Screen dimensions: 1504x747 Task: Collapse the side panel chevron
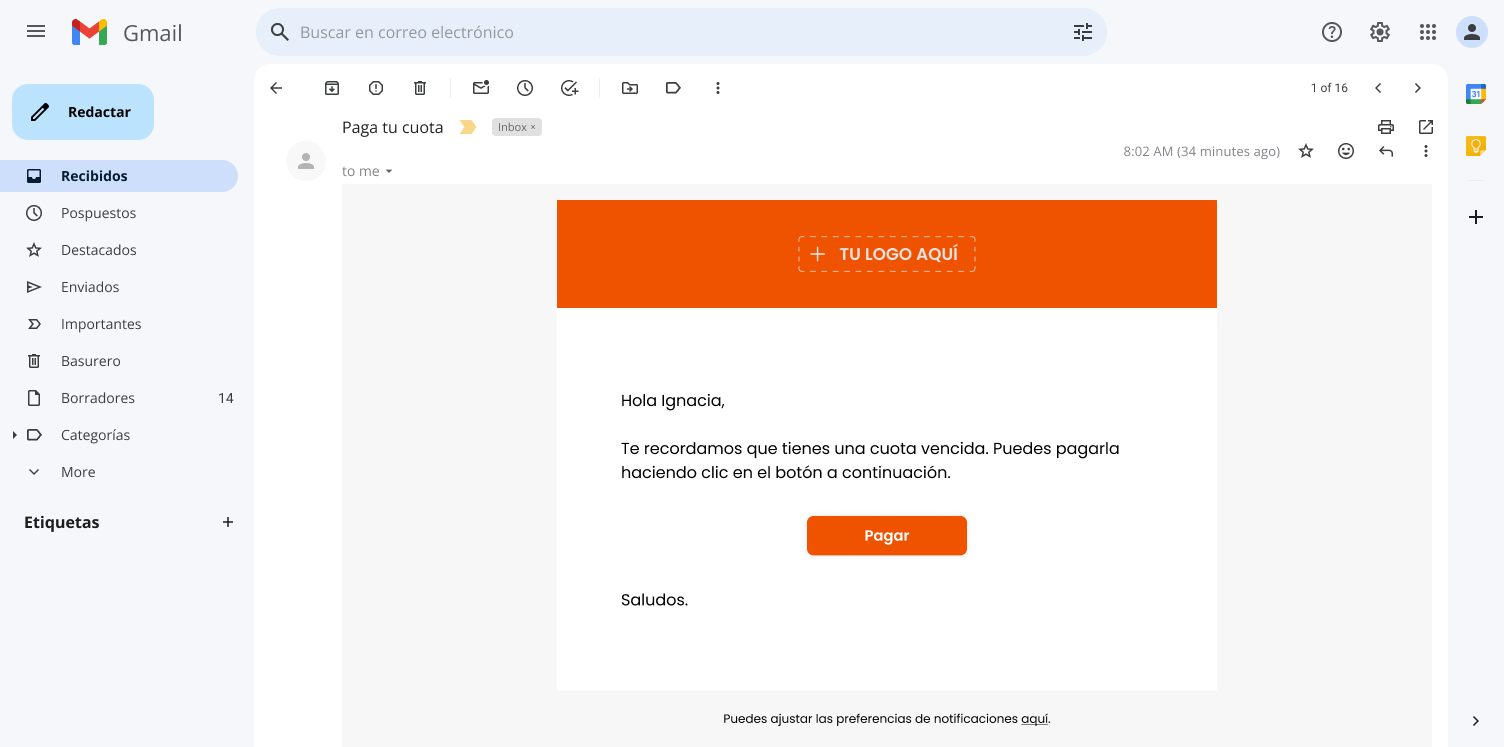tap(1476, 721)
